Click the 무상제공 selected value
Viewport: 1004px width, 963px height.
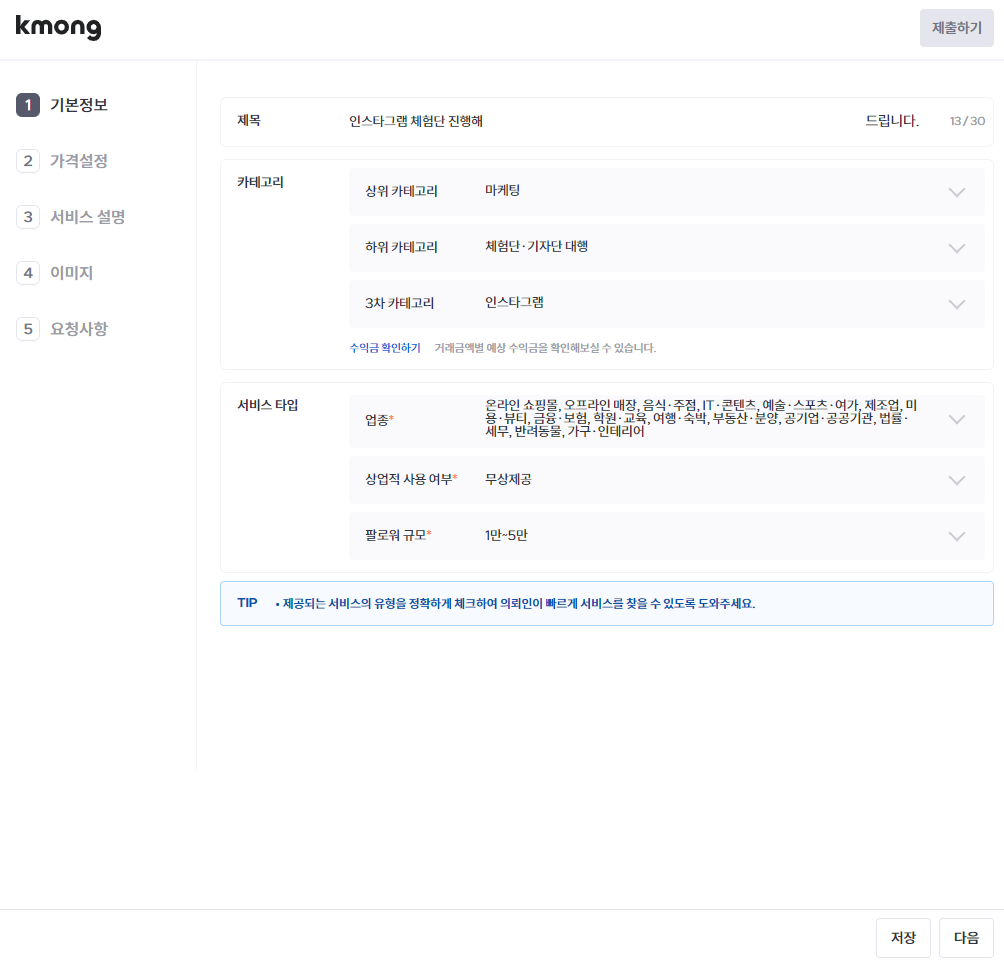click(x=508, y=479)
